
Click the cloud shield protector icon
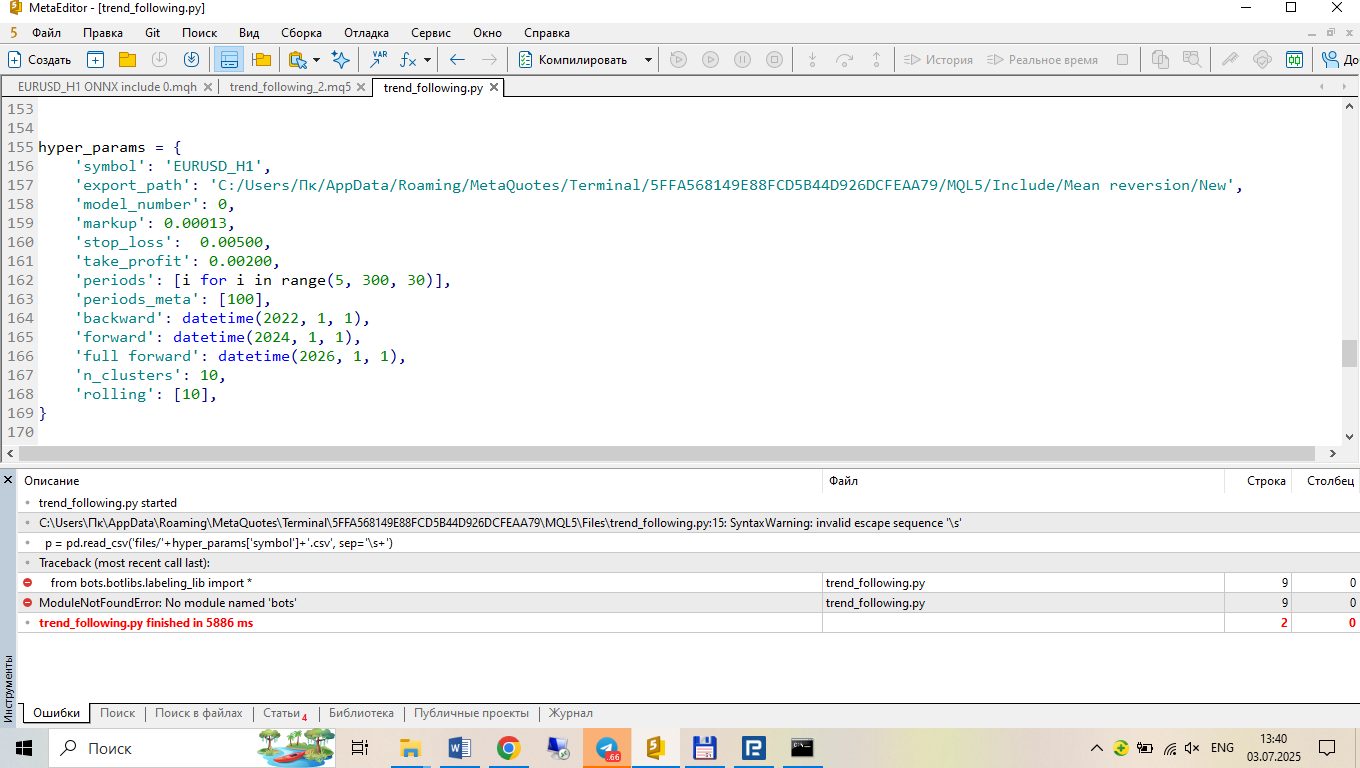(1262, 60)
